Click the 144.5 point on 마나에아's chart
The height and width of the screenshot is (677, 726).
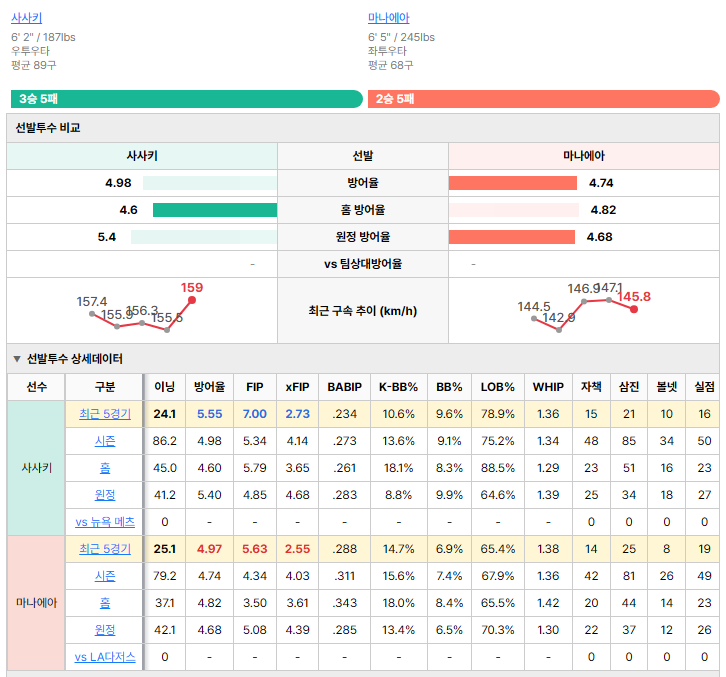coord(534,318)
